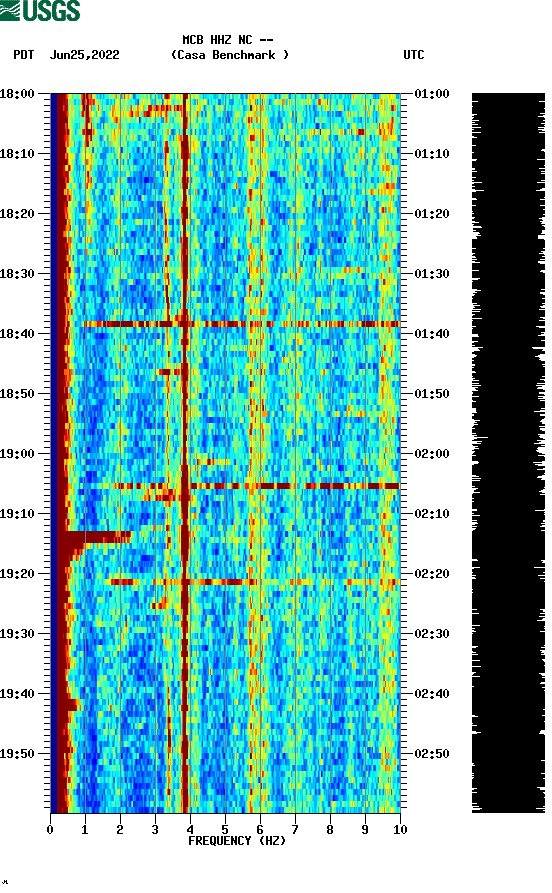Click the frequency axis label 7
552x893 pixels.
coord(295,830)
